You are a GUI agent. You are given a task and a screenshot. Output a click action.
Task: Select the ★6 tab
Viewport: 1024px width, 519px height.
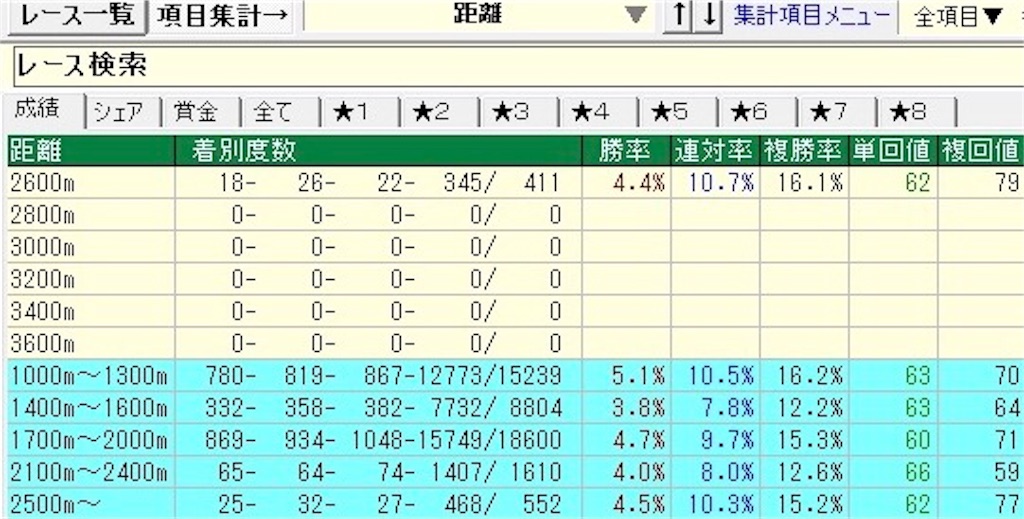758,113
